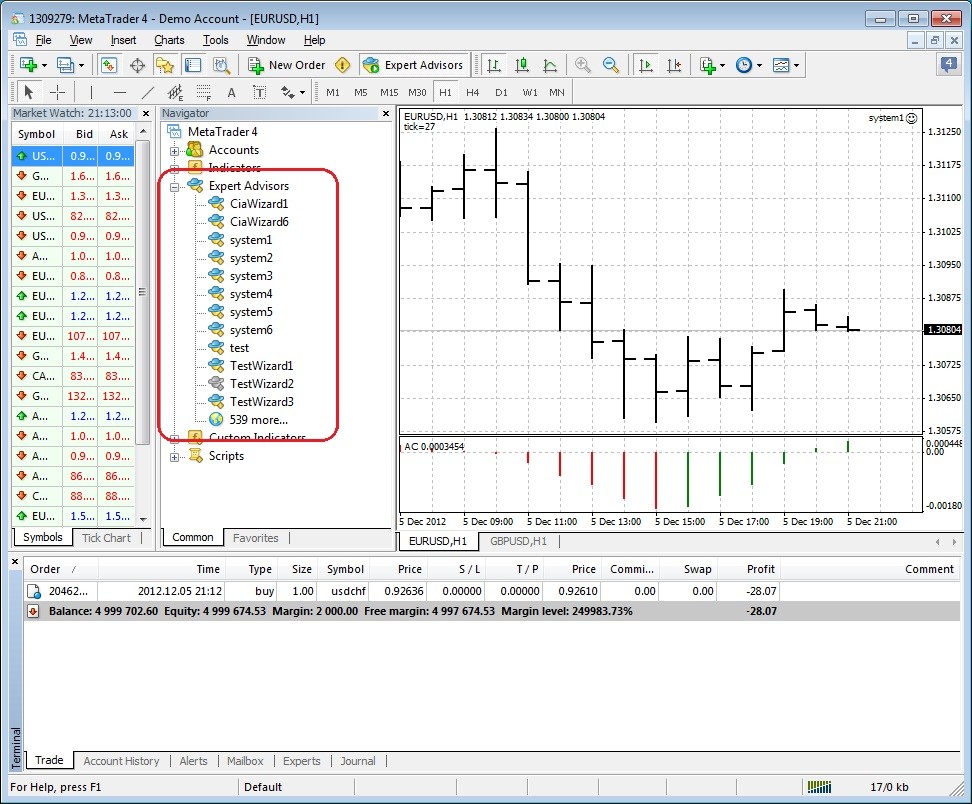Close the Terminal panel

tap(15, 562)
